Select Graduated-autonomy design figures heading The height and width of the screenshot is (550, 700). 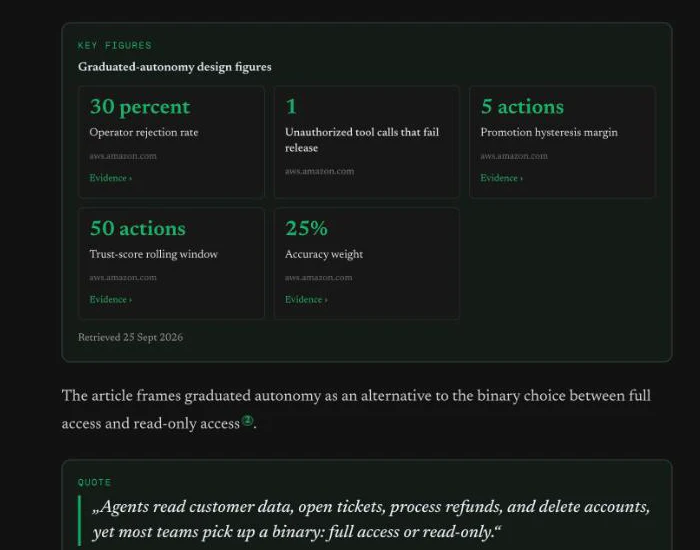click(x=175, y=67)
